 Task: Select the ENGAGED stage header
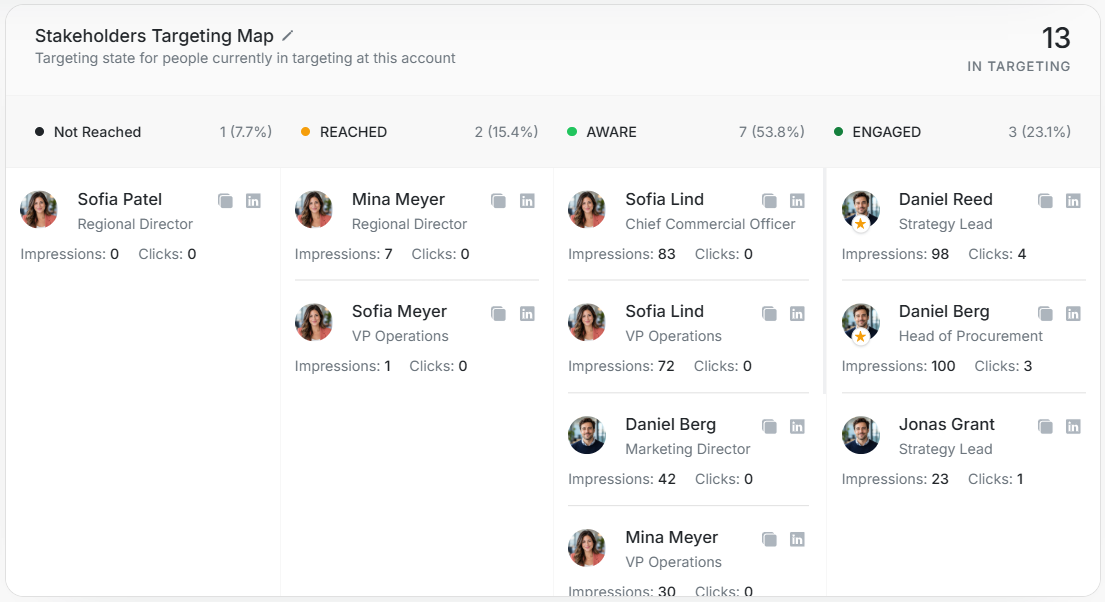(952, 132)
